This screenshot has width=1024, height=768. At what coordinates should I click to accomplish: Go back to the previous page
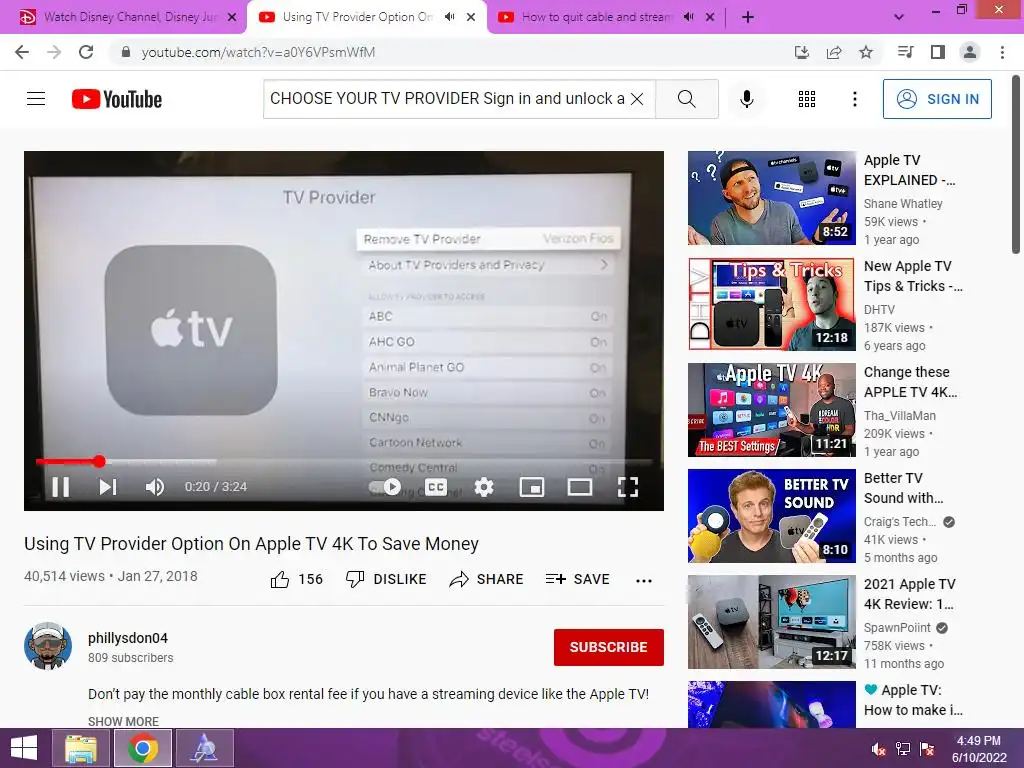22,52
